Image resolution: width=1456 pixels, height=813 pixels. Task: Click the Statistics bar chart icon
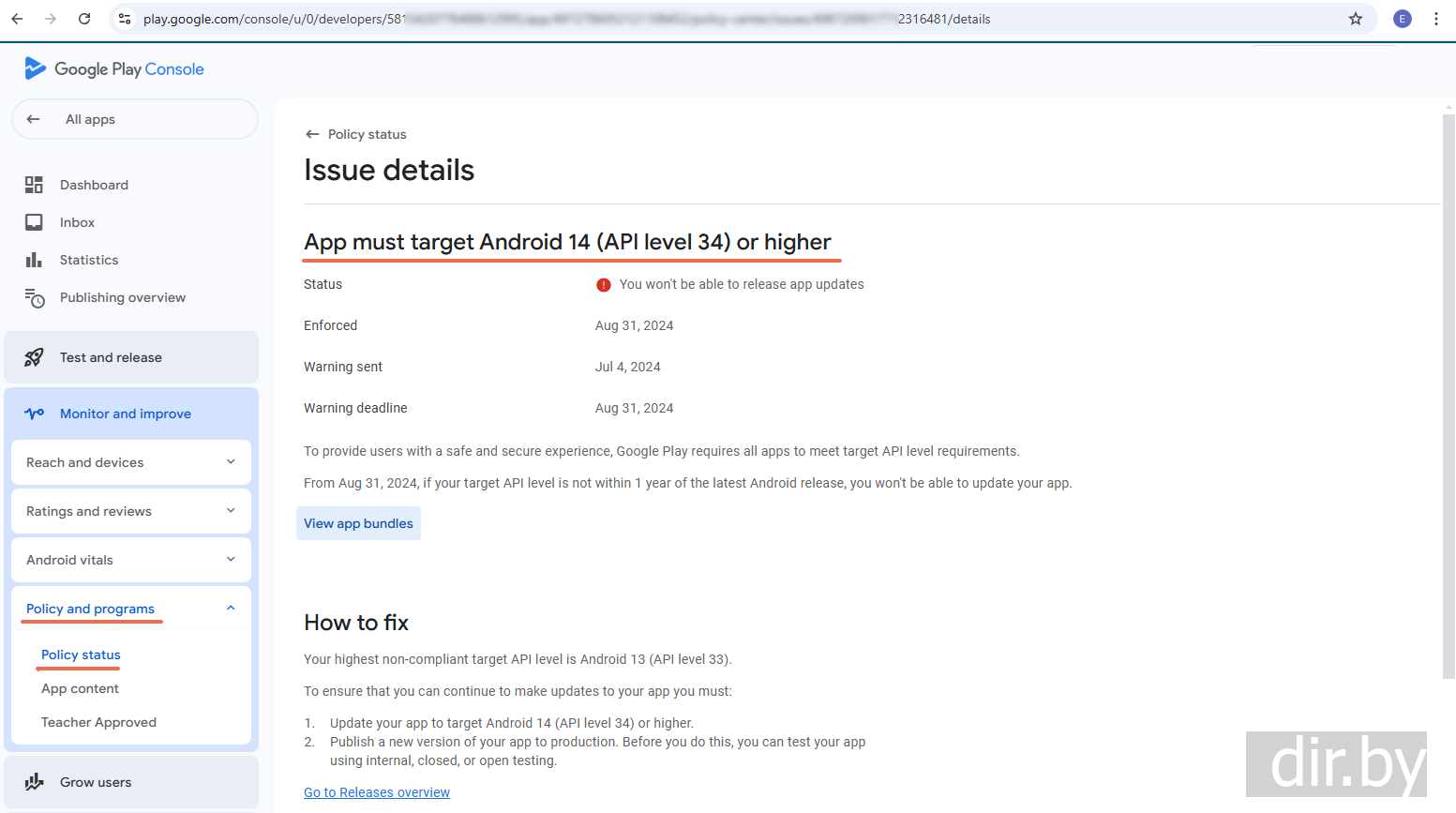34,260
